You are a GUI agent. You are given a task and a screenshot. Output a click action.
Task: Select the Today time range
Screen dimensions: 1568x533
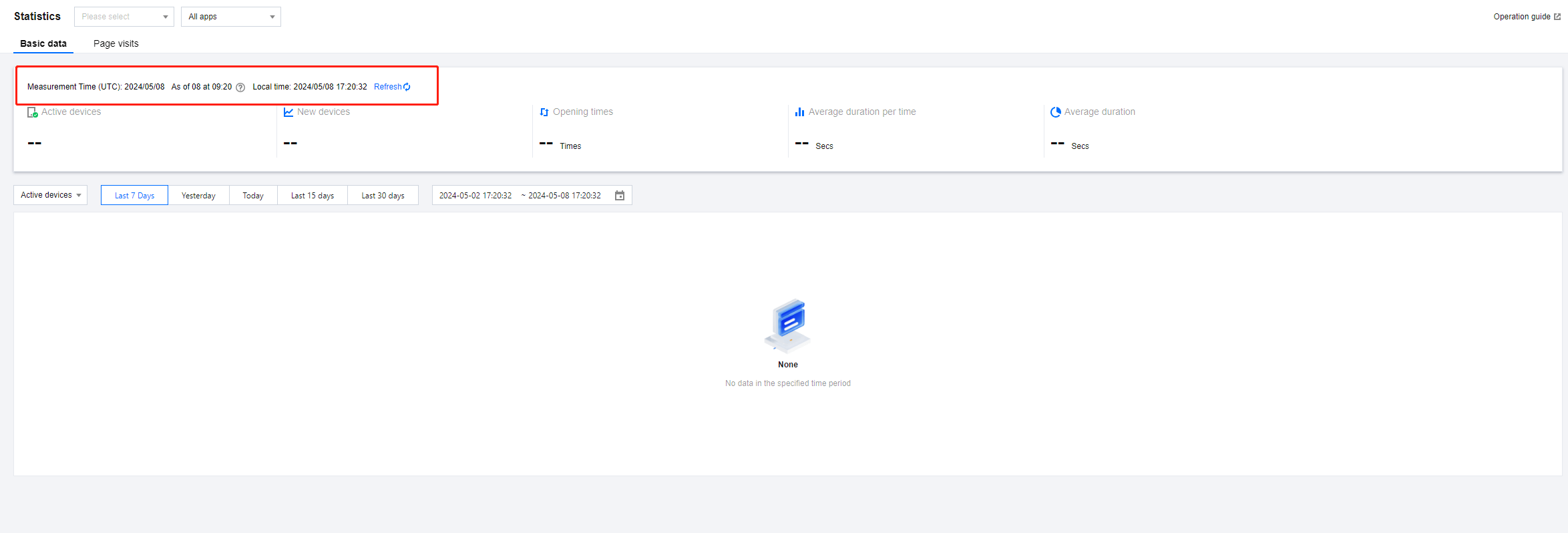click(253, 196)
